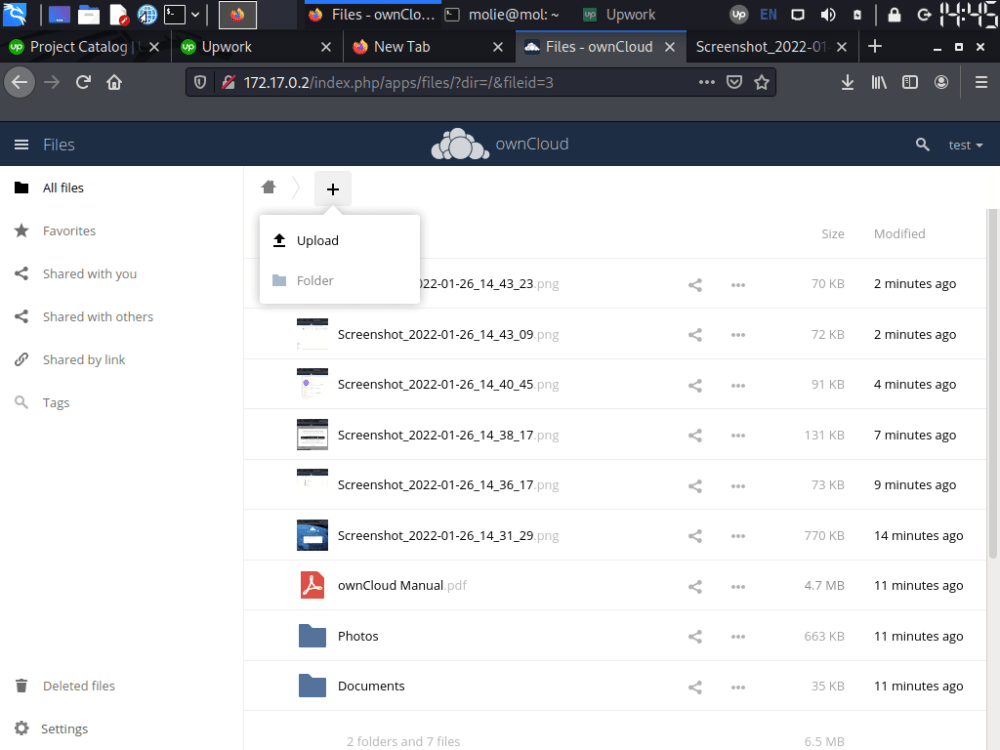Open more actions for Screenshot 14_40_45
The width and height of the screenshot is (1000, 750).
click(x=738, y=385)
